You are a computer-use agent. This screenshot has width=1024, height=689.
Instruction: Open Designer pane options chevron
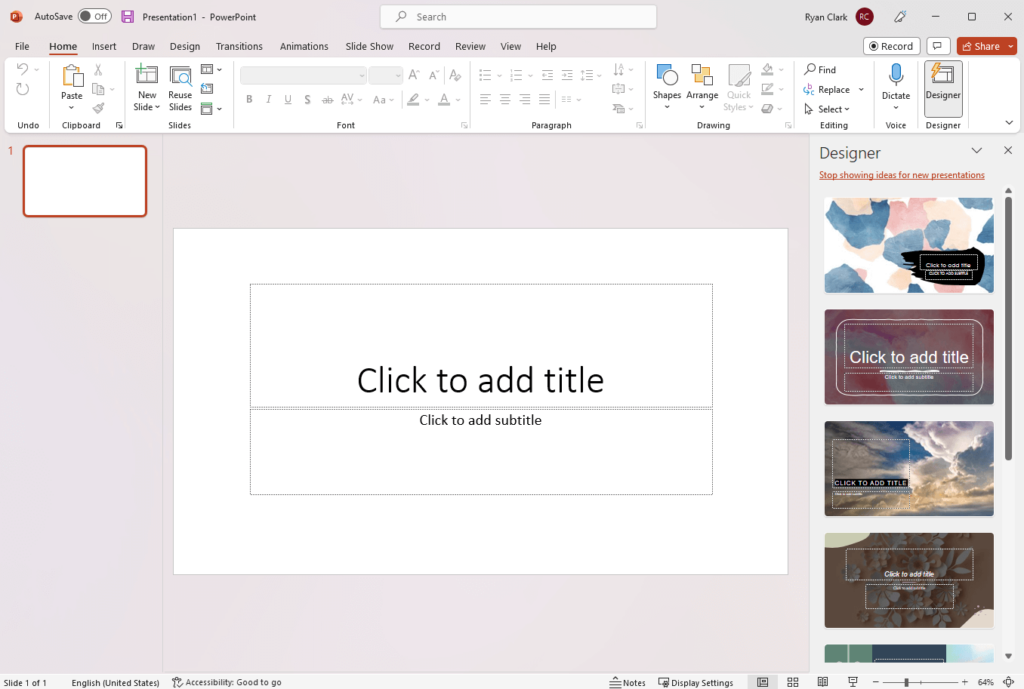(x=976, y=150)
